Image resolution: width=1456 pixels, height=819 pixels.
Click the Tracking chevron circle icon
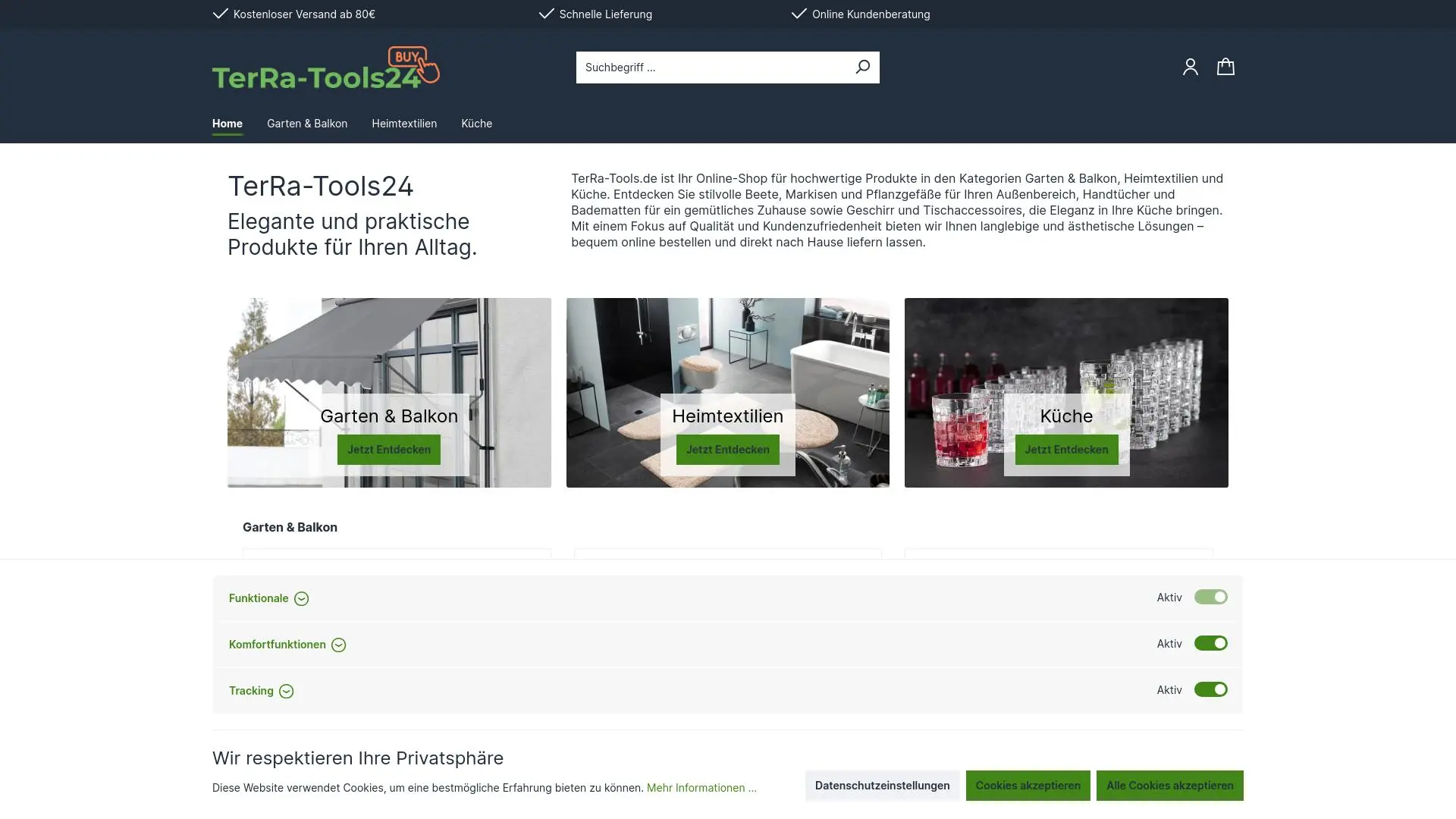coord(286,691)
